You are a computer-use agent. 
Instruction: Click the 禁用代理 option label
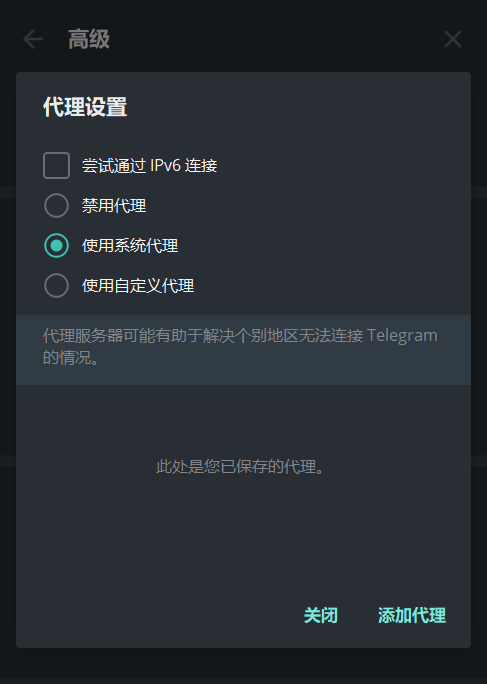114,205
